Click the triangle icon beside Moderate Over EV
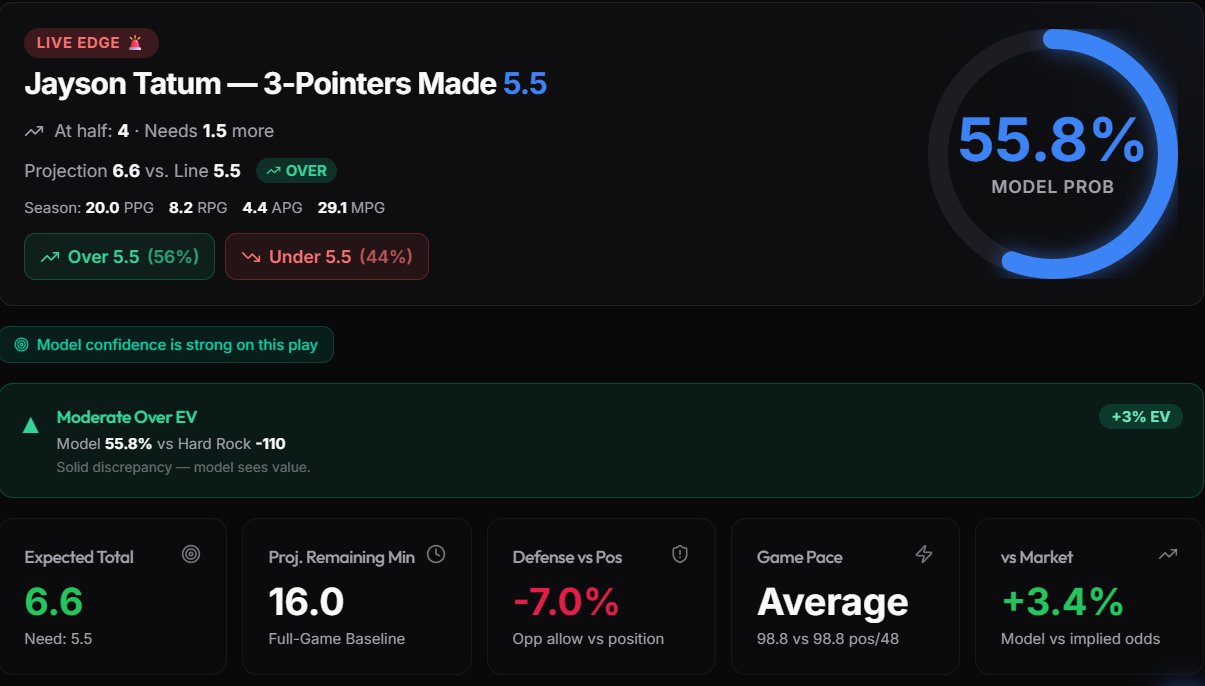This screenshot has width=1205, height=686. 31,426
